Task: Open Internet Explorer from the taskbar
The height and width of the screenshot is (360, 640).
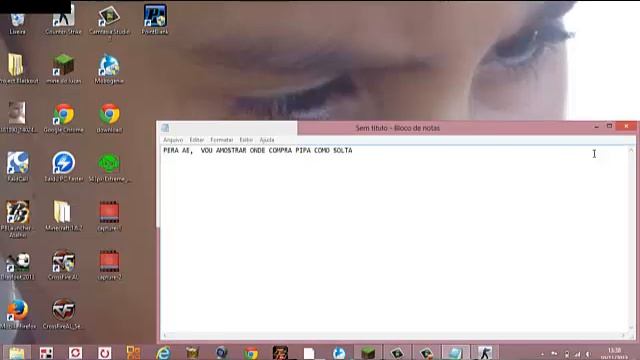Action: point(163,353)
